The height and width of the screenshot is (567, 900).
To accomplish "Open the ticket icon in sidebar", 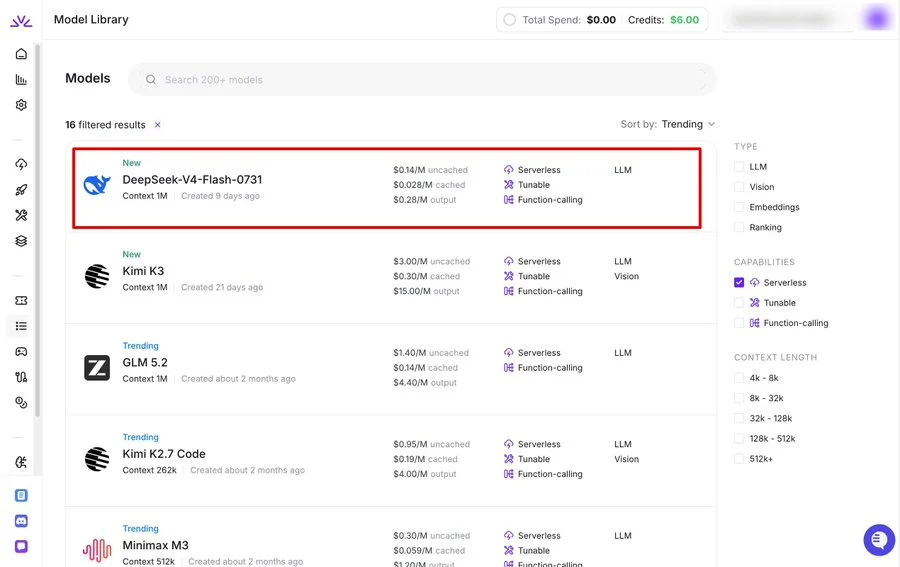I will (x=21, y=301).
